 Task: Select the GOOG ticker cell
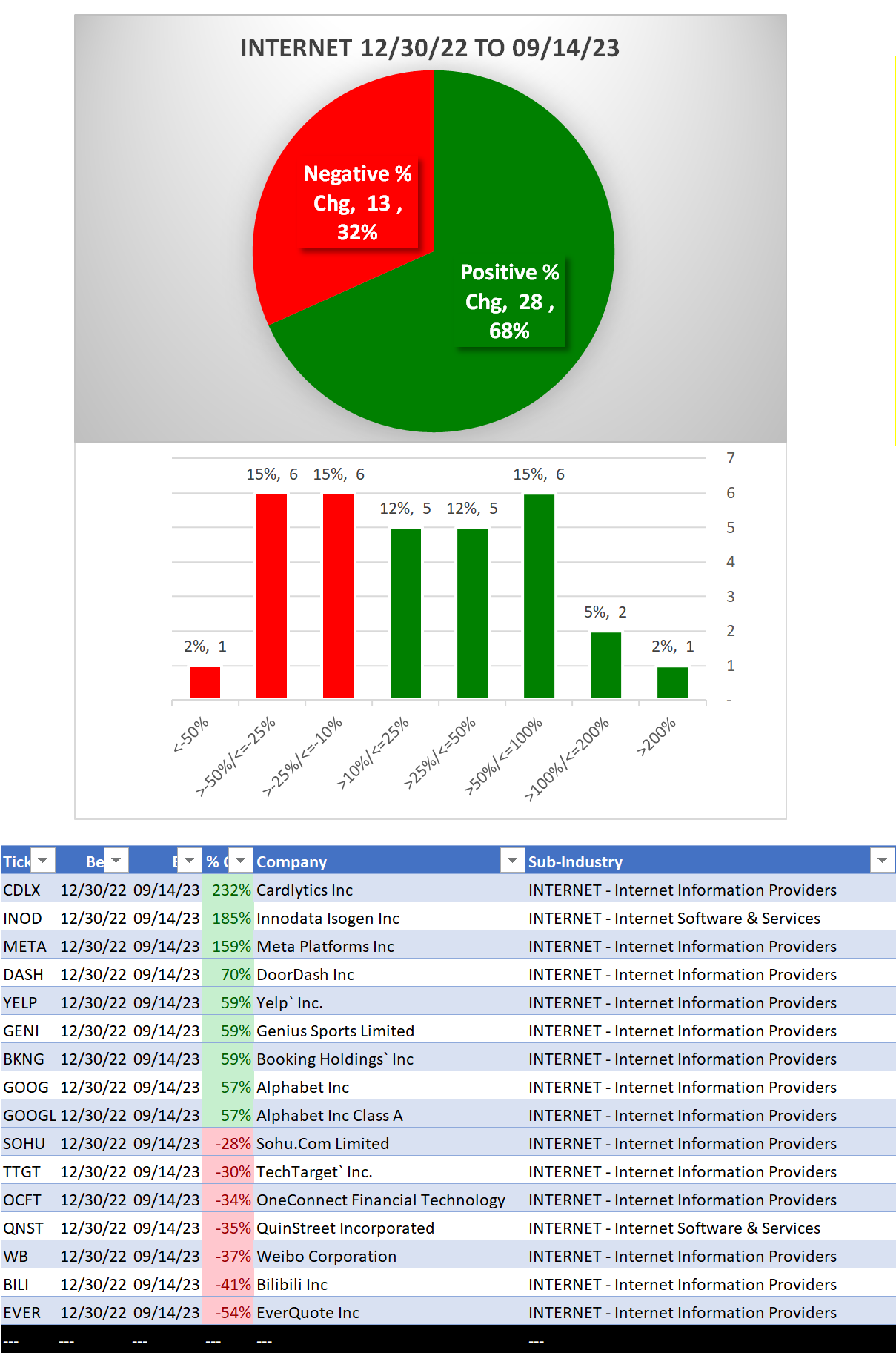(x=29, y=1087)
